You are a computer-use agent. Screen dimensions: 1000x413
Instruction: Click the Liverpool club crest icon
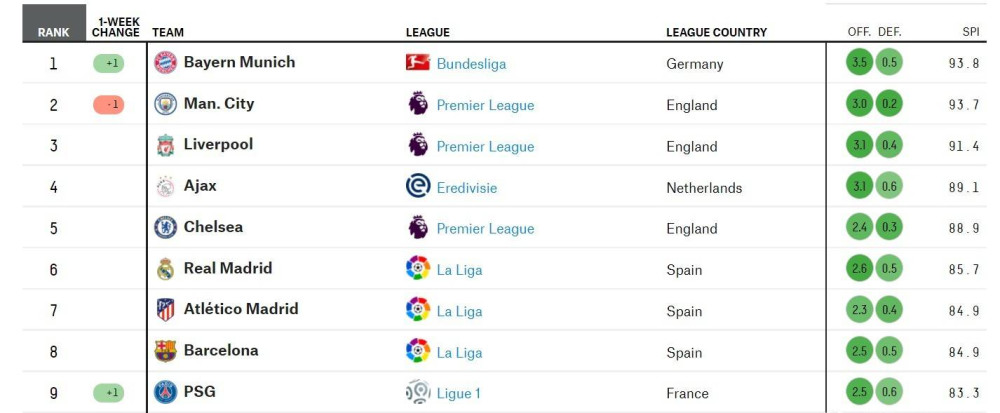pos(165,145)
